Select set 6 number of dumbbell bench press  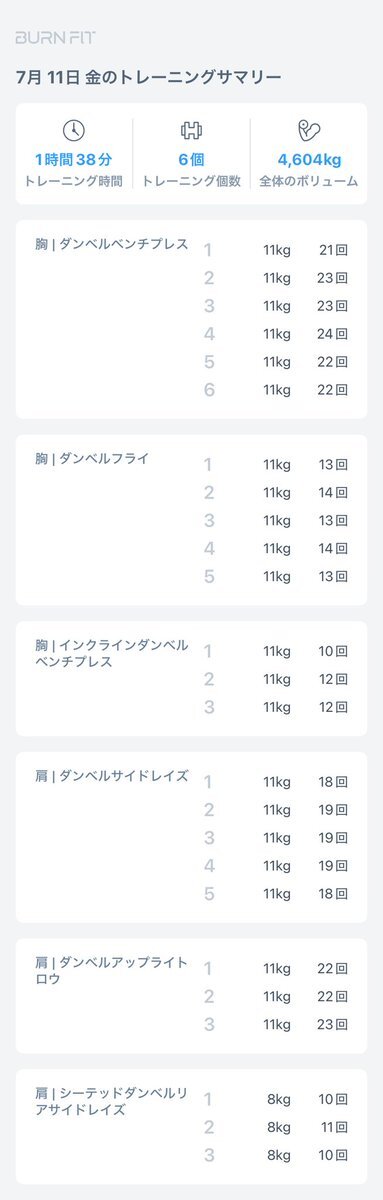[x=209, y=390]
